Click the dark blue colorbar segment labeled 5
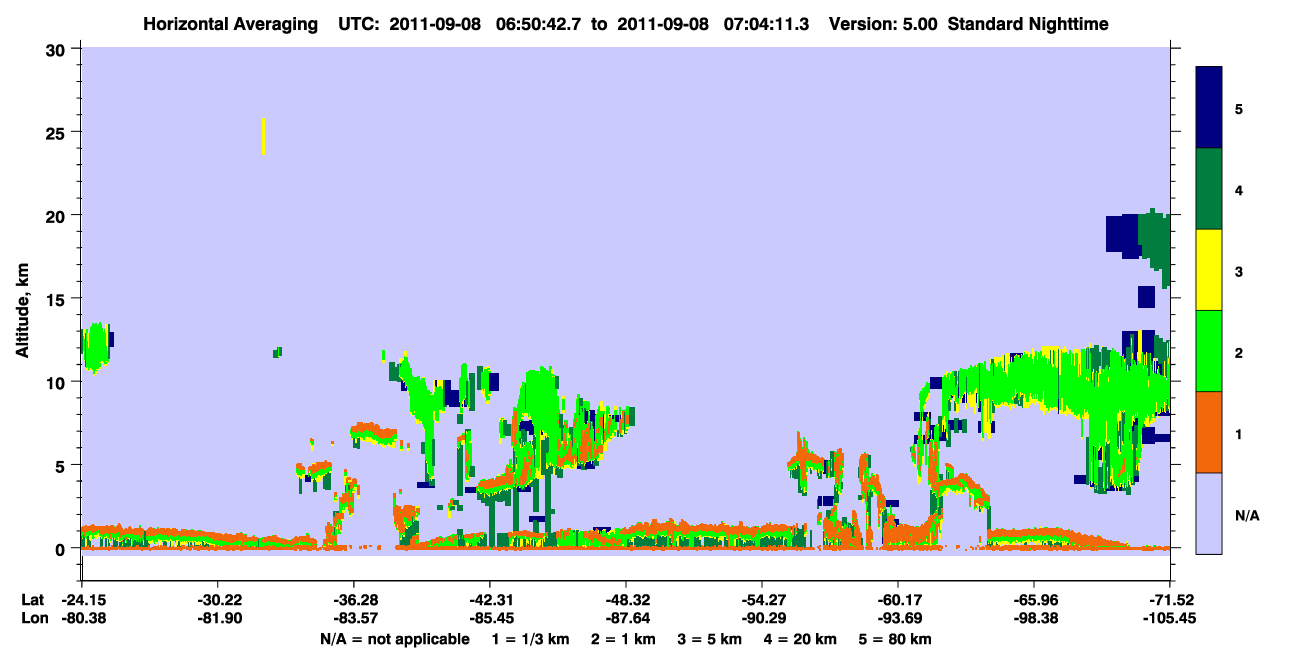This screenshot has height=667, width=1300. (x=1209, y=108)
